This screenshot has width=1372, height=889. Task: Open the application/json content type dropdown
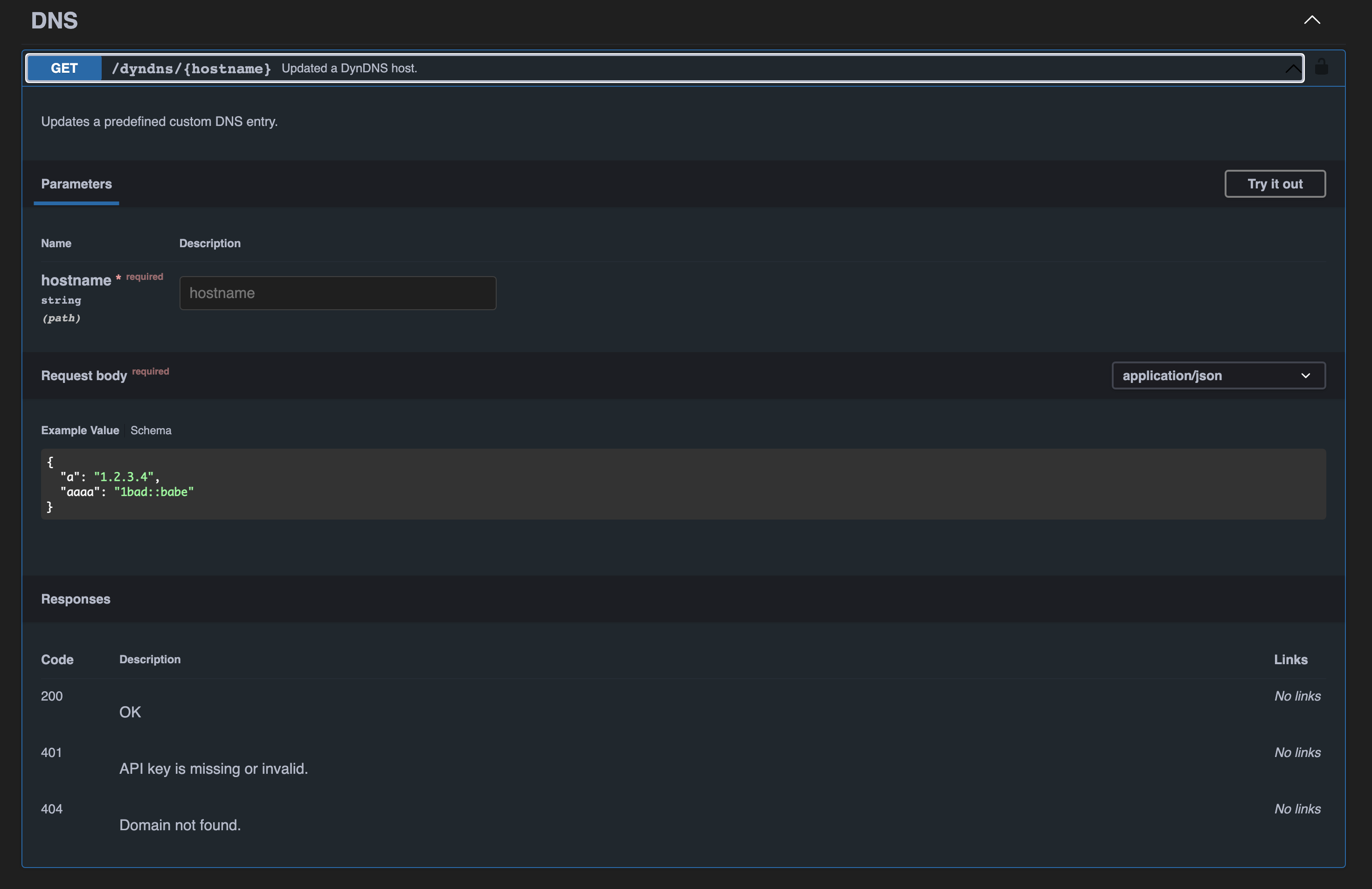point(1218,375)
